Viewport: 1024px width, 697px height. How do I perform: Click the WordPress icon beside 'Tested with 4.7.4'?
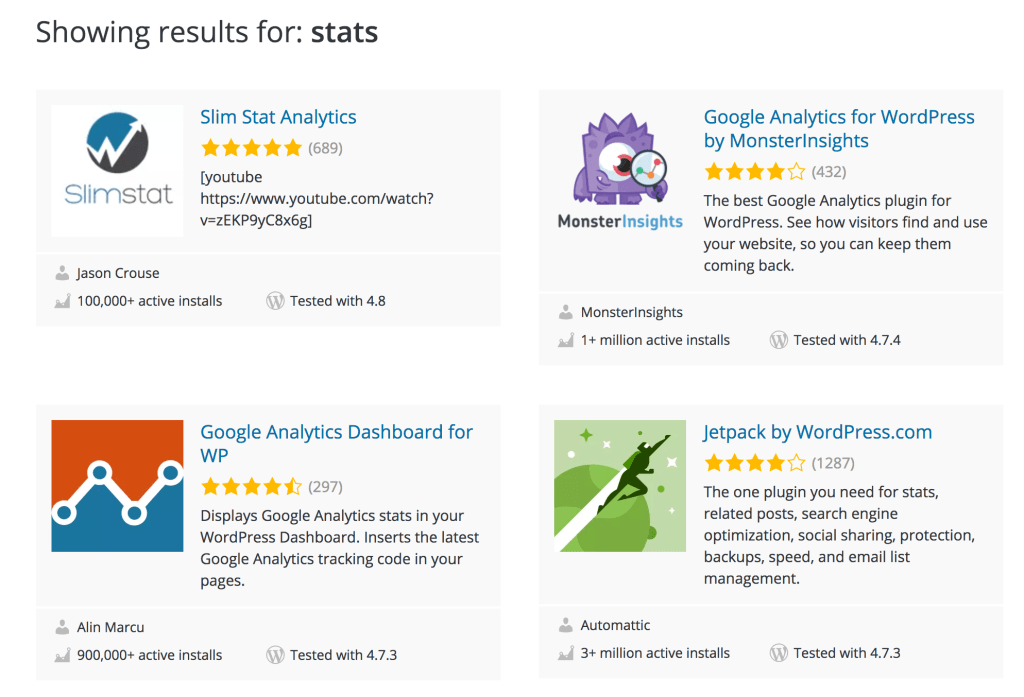(779, 339)
